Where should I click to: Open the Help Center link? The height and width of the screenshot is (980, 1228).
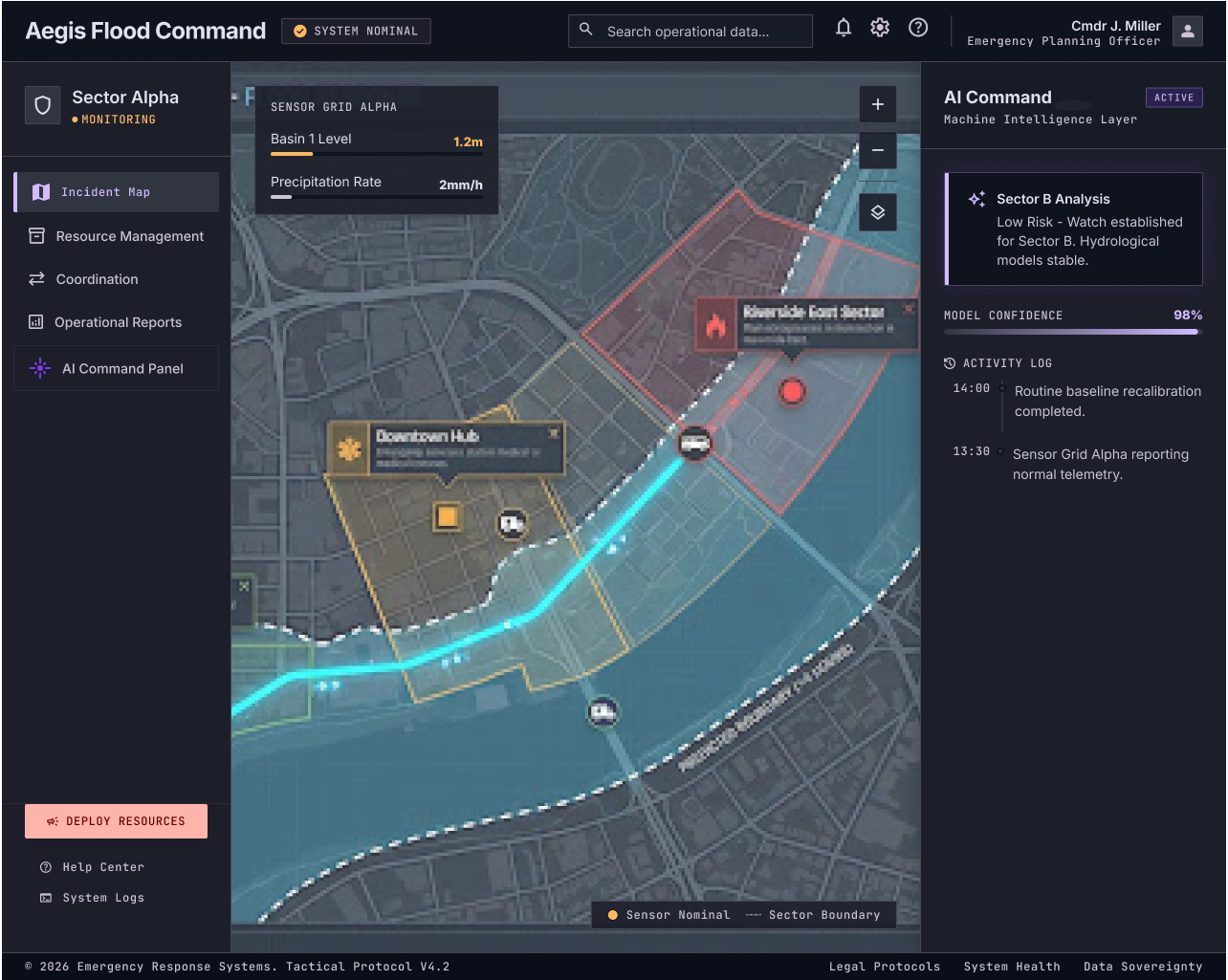(x=93, y=867)
